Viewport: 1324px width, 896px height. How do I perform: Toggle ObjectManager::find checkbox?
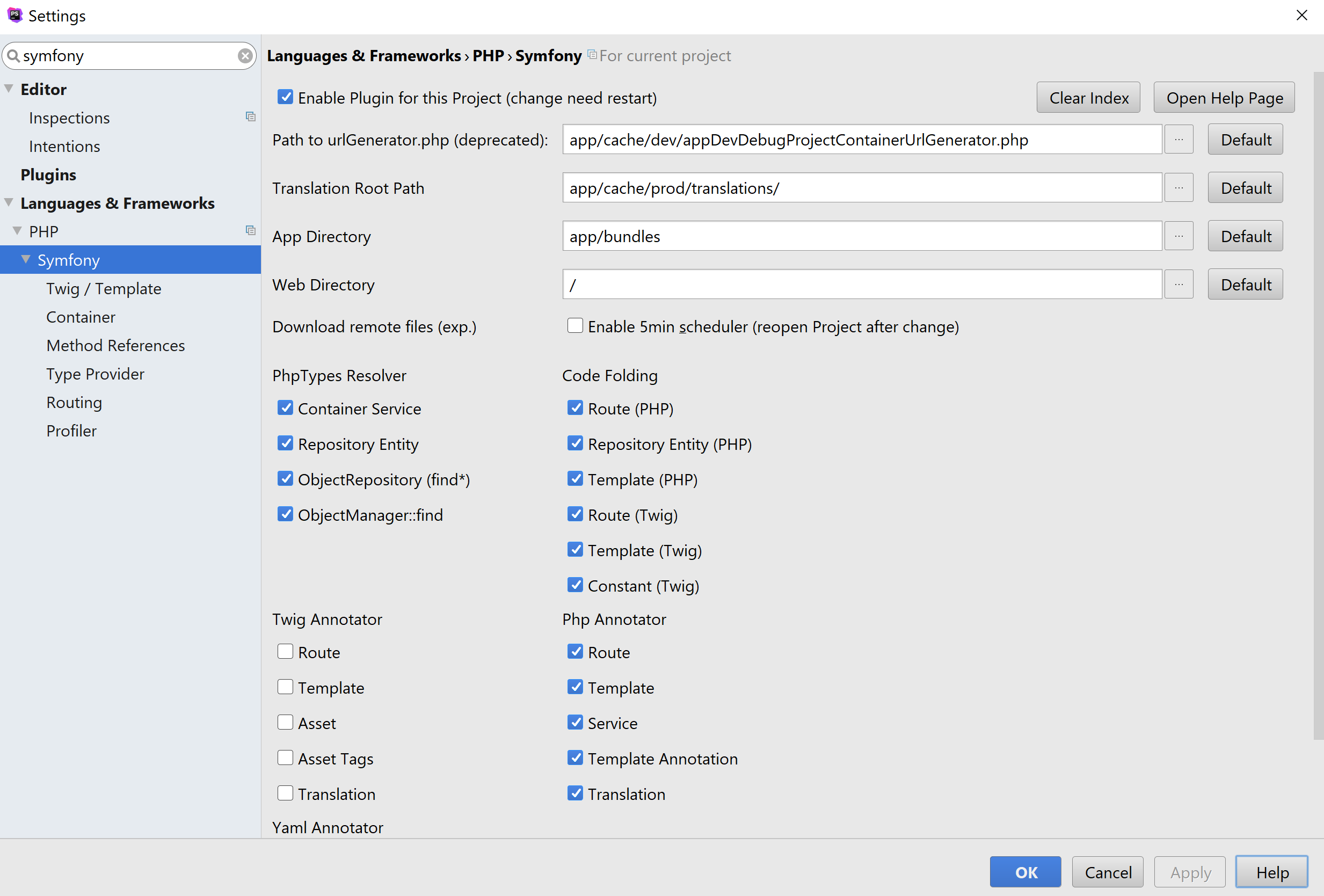tap(286, 514)
